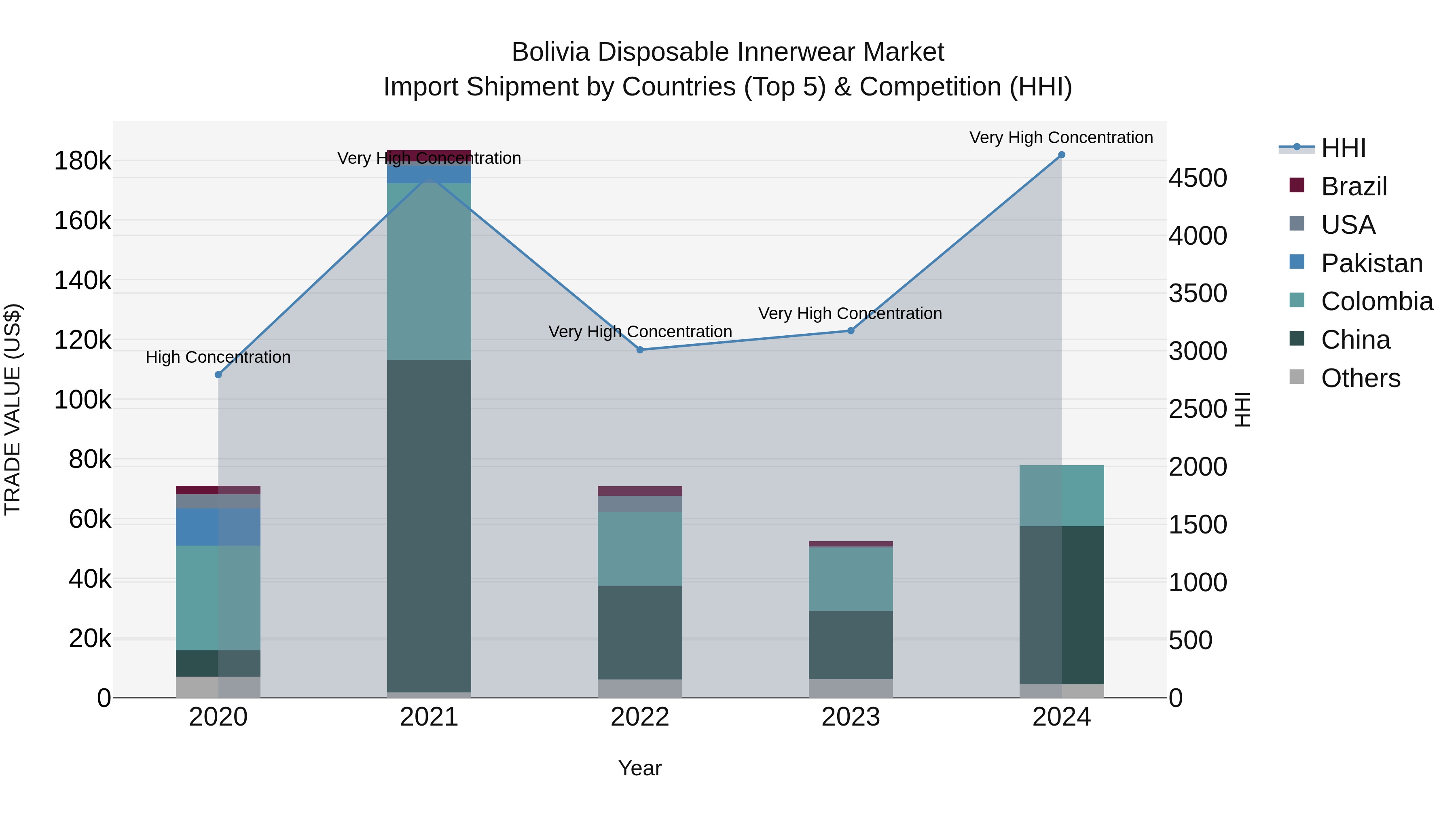
Task: Click the 2020 Others gray bar segment
Action: click(218, 687)
